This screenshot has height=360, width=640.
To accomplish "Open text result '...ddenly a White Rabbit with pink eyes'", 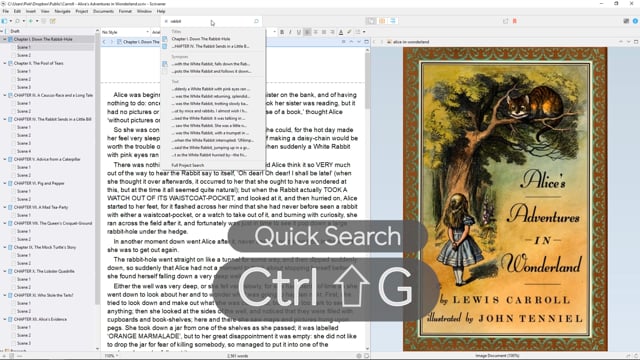I will coord(211,89).
